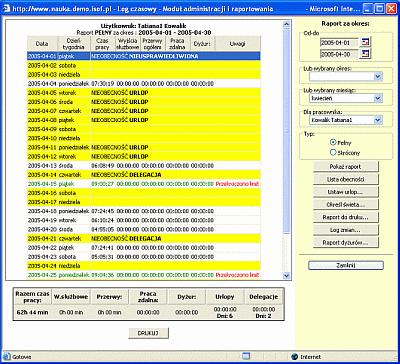Click report scrollbar up arrow
400x364 pixels.
pyautogui.click(x=286, y=24)
